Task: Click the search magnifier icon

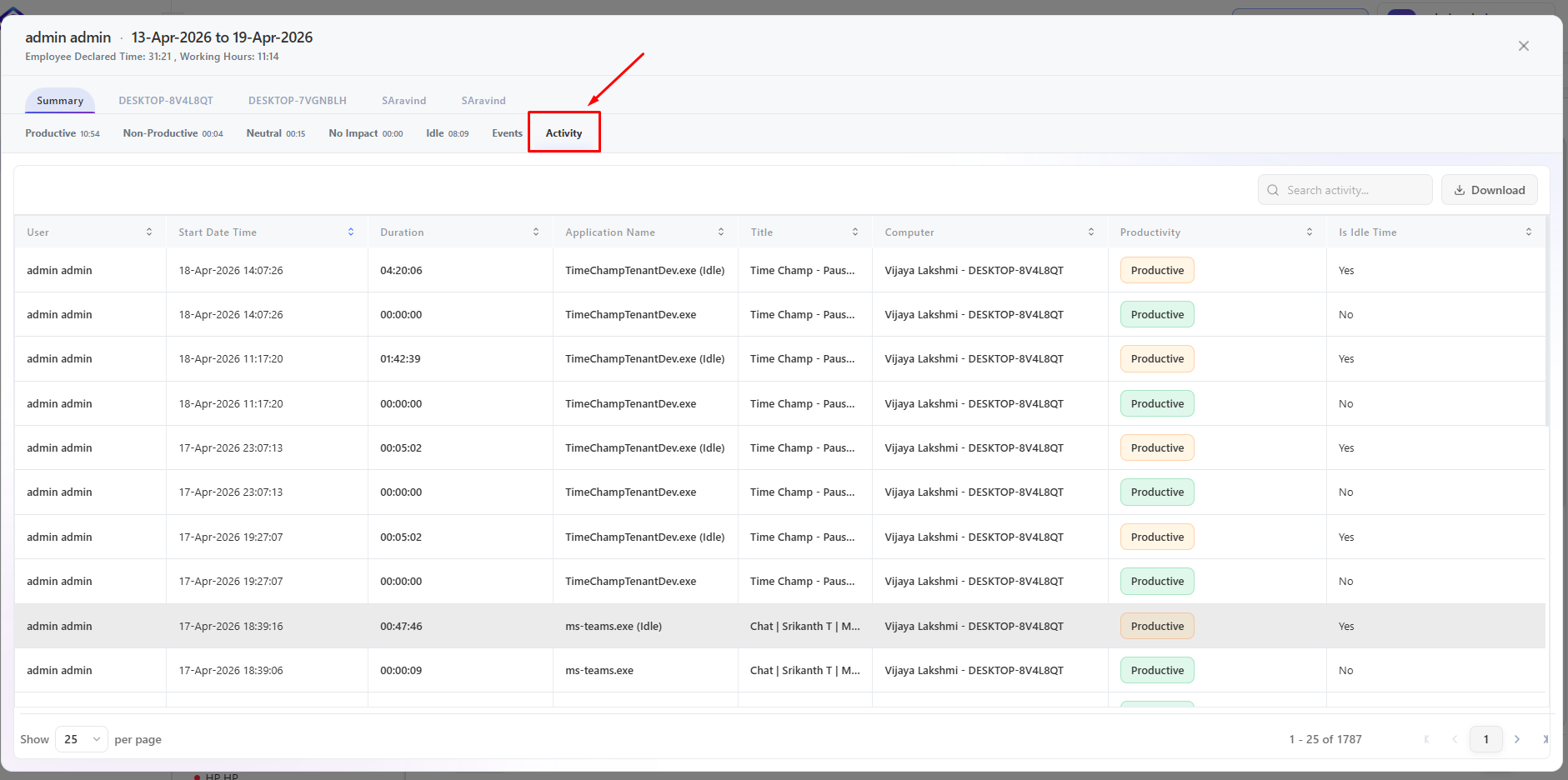Action: pyautogui.click(x=1273, y=190)
